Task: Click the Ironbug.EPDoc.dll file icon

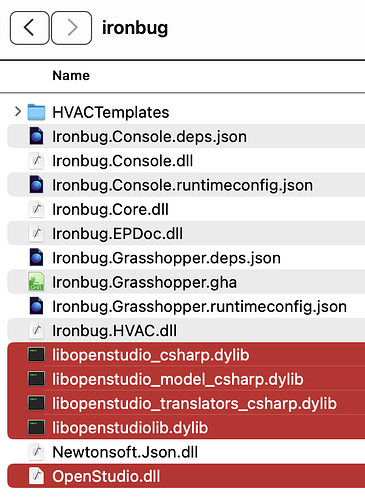Action: (36, 233)
